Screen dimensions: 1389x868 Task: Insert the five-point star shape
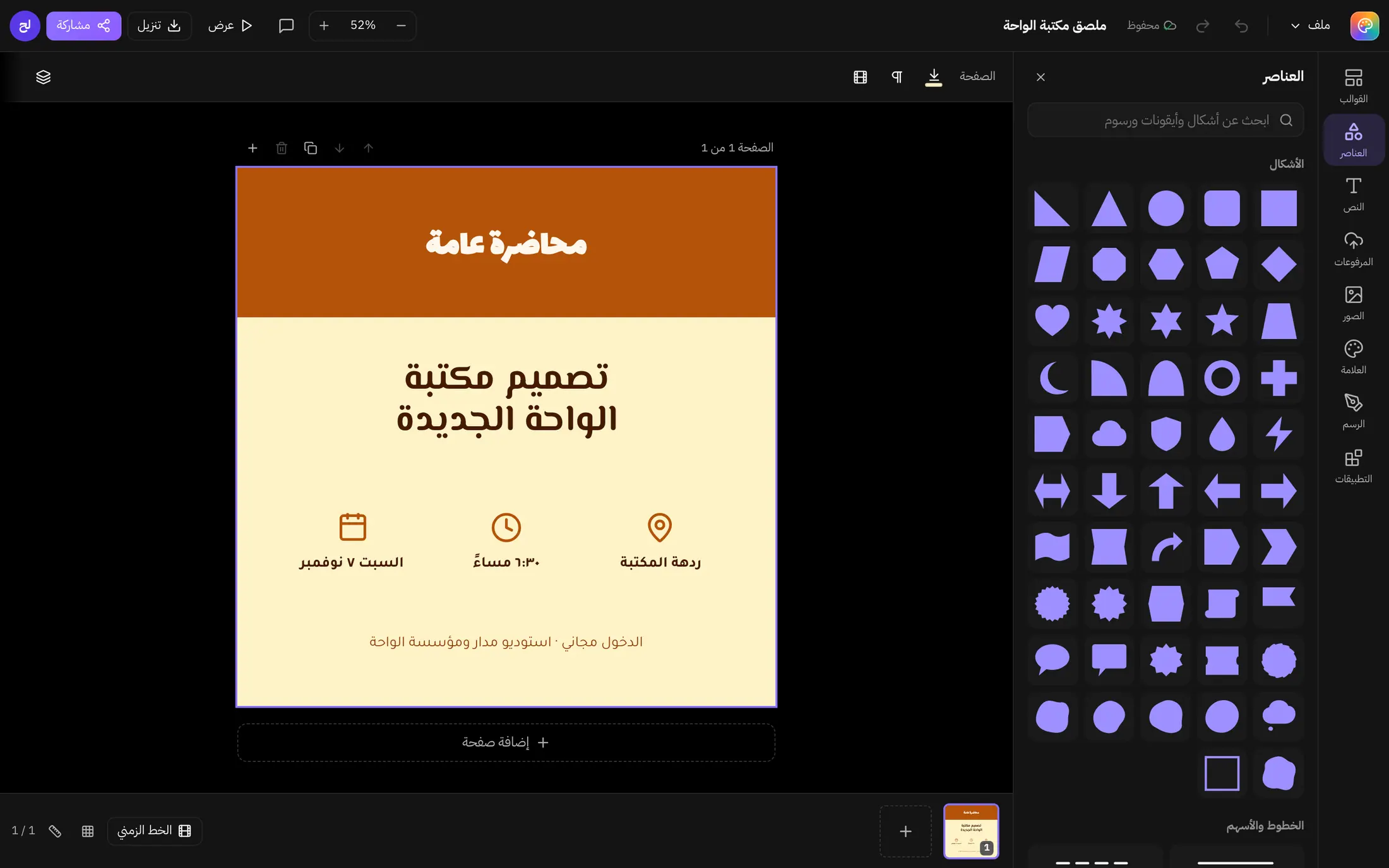[x=1222, y=321]
